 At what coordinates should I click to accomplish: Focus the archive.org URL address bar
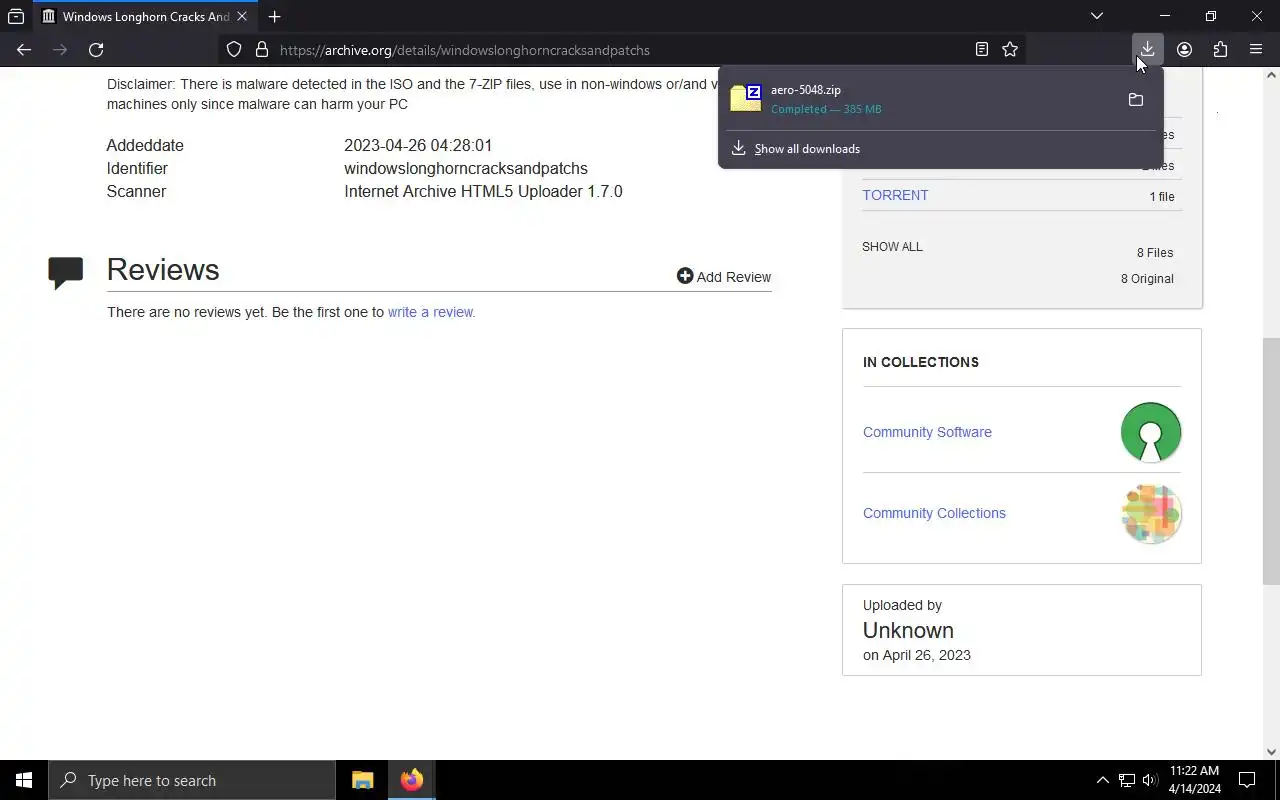(x=620, y=50)
